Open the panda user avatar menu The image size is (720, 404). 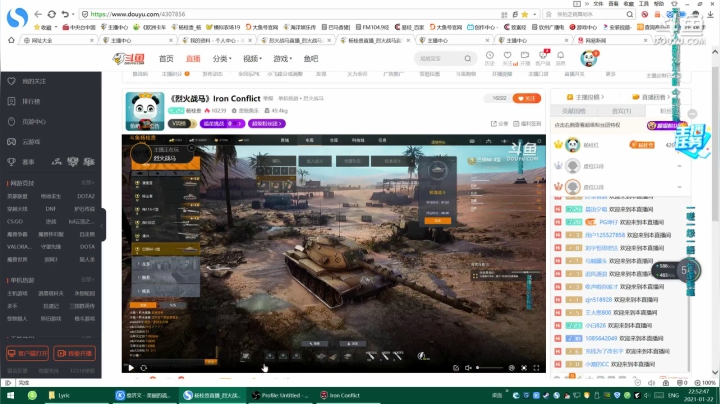click(x=589, y=58)
